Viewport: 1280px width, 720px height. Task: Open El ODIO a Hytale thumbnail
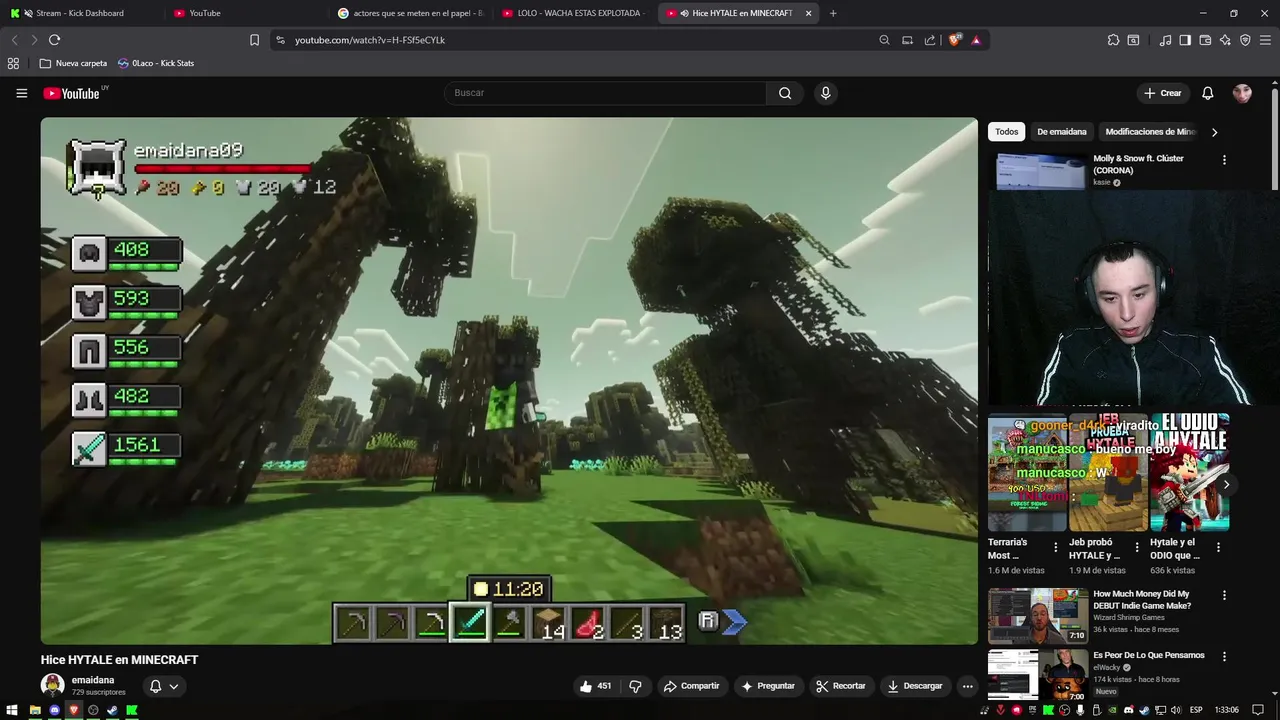(1189, 472)
